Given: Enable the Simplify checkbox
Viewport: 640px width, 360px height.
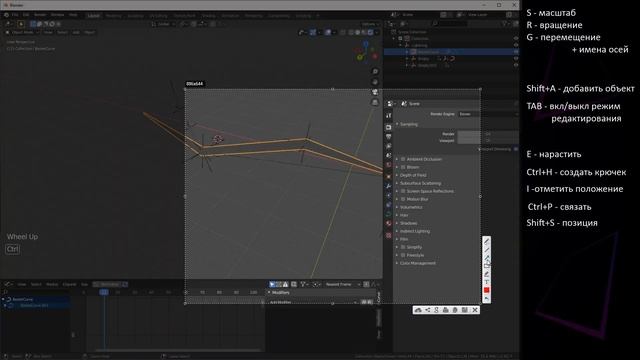Looking at the screenshot, I should [x=403, y=247].
